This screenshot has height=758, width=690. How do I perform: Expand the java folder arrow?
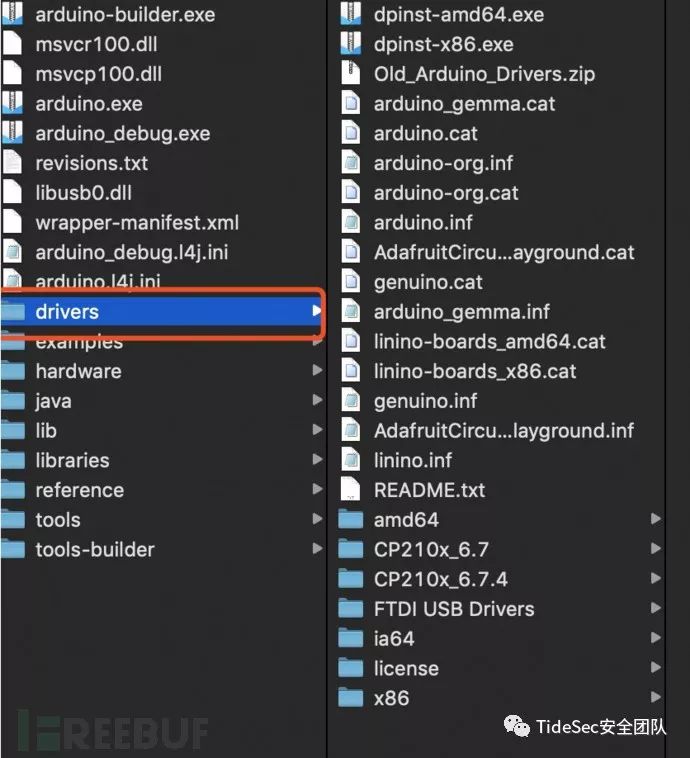[x=317, y=400]
